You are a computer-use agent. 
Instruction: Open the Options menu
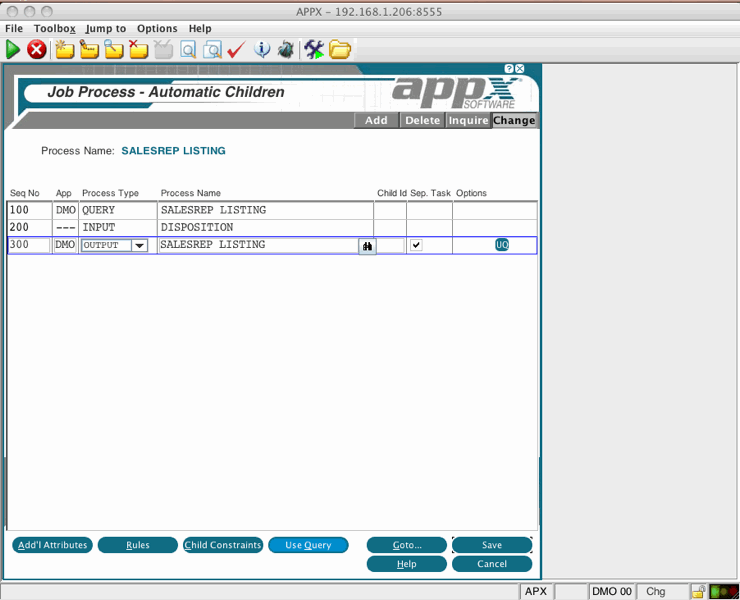pyautogui.click(x=157, y=29)
